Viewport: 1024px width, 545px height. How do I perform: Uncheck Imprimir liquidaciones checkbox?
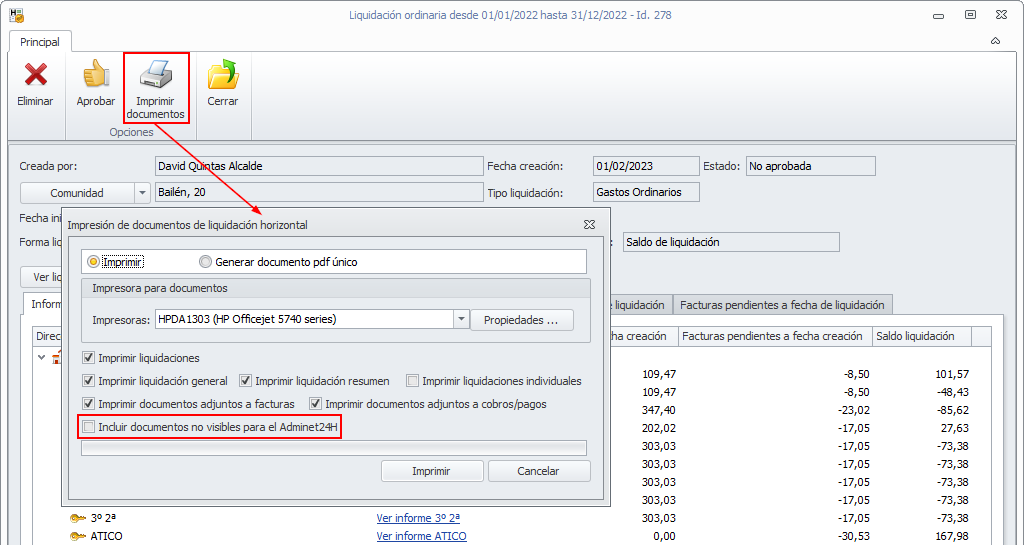88,358
